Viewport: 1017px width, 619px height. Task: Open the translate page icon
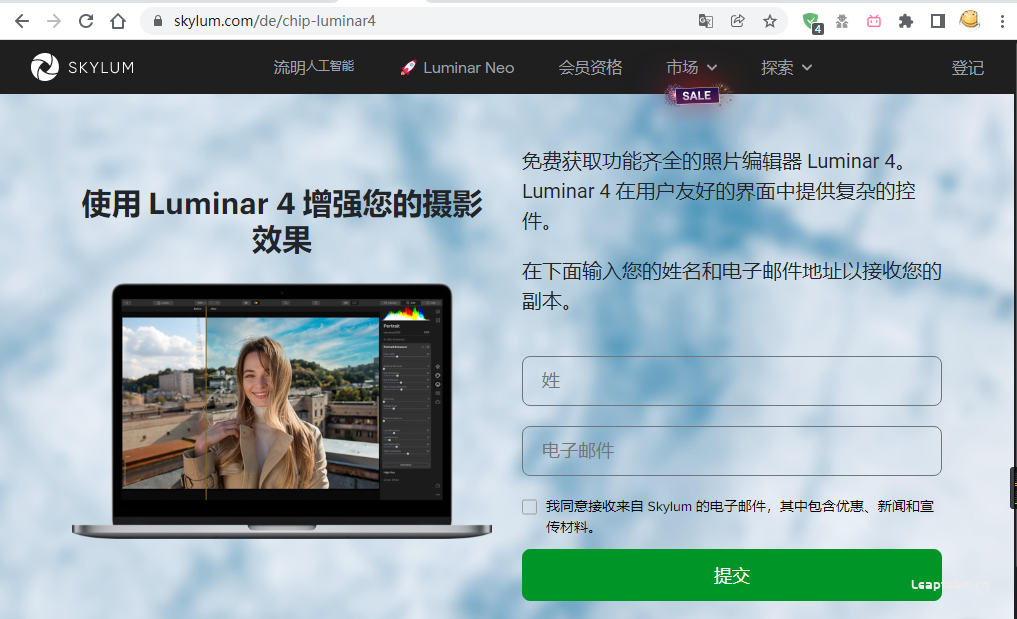(706, 21)
